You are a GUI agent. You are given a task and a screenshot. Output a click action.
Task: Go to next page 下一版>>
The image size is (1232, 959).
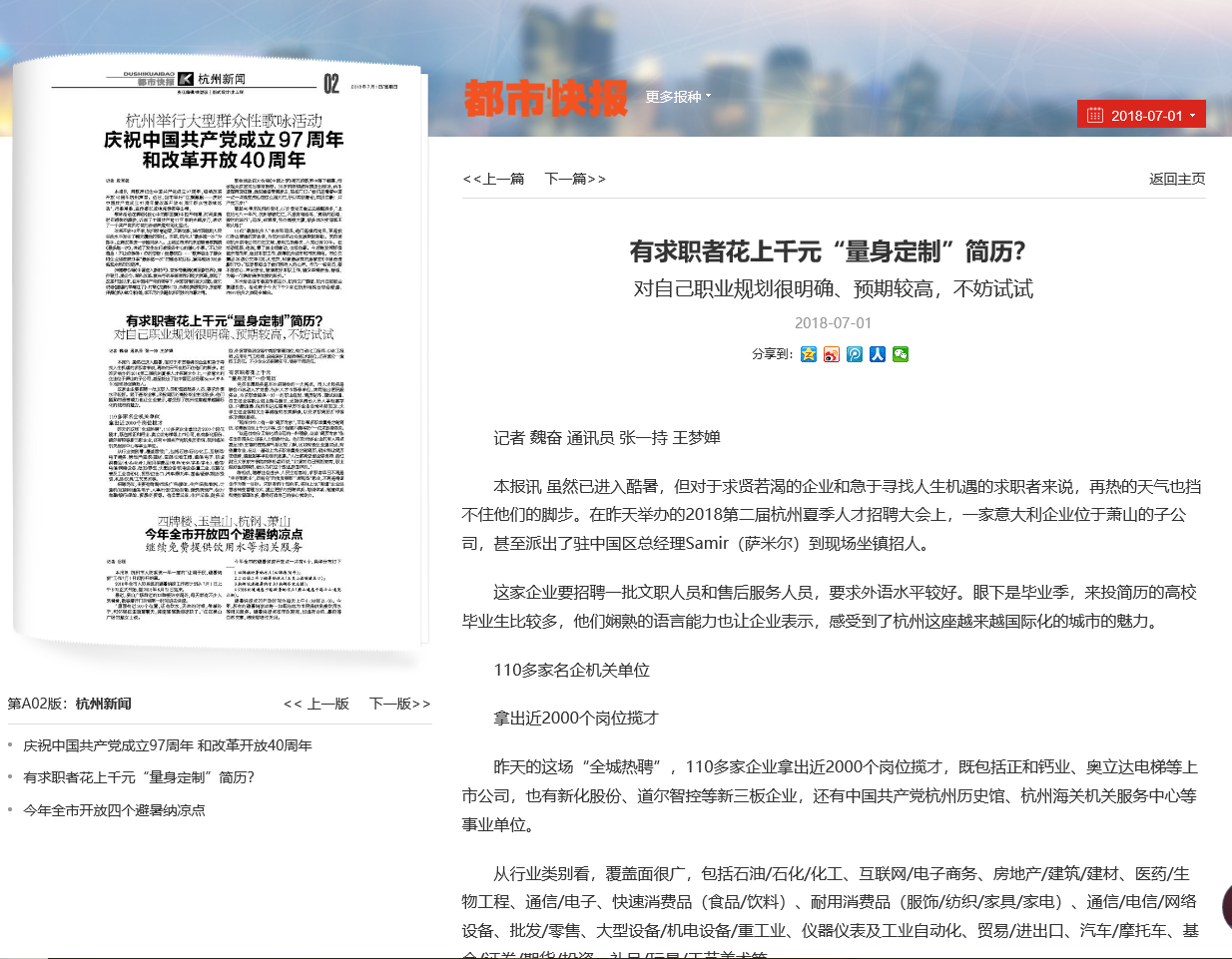399,704
